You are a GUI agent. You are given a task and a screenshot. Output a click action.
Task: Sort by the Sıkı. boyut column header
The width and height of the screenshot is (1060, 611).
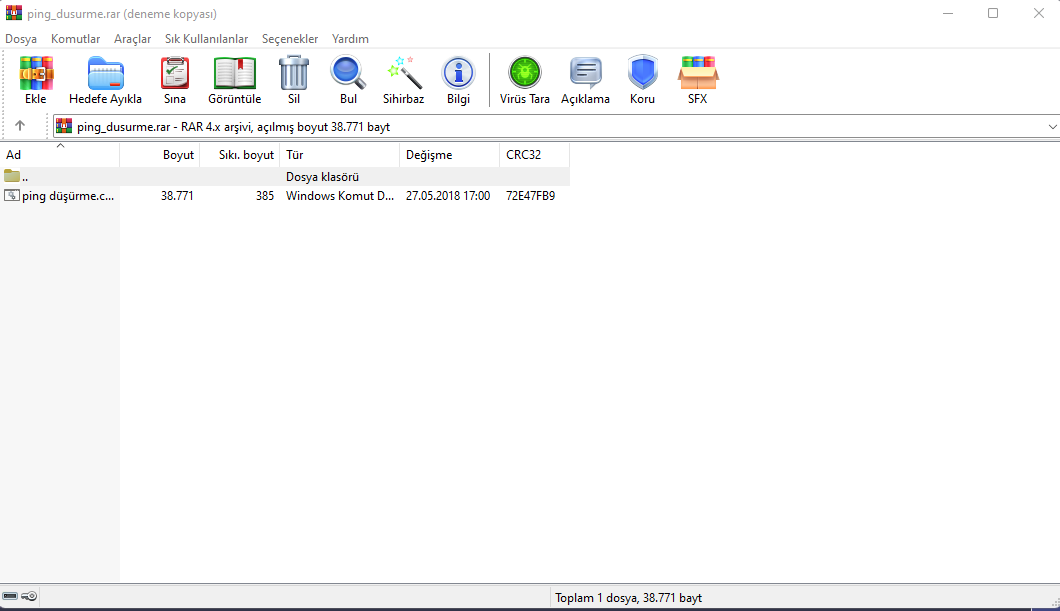(x=240, y=155)
